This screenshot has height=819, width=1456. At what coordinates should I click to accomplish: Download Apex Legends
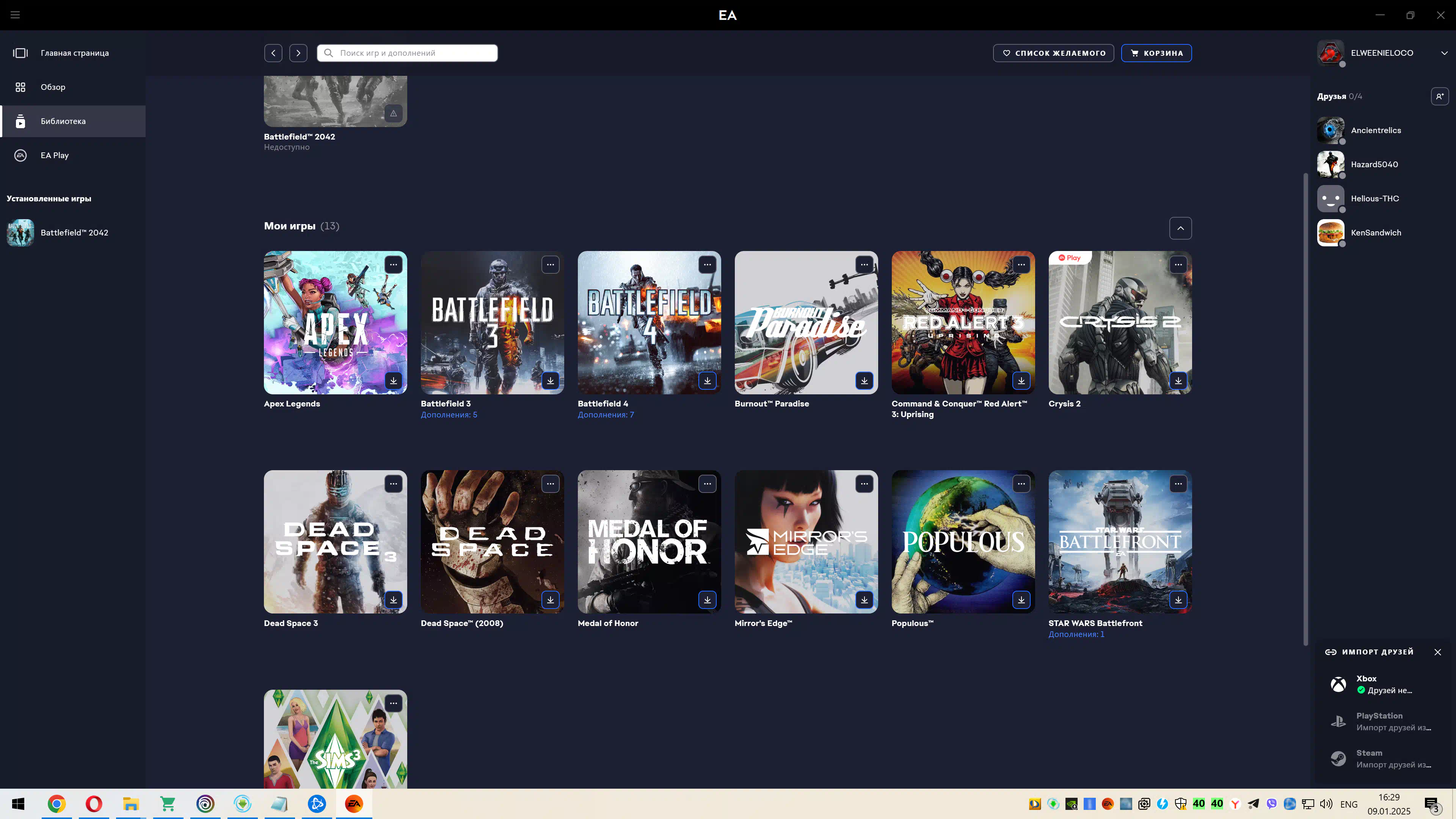pos(394,380)
